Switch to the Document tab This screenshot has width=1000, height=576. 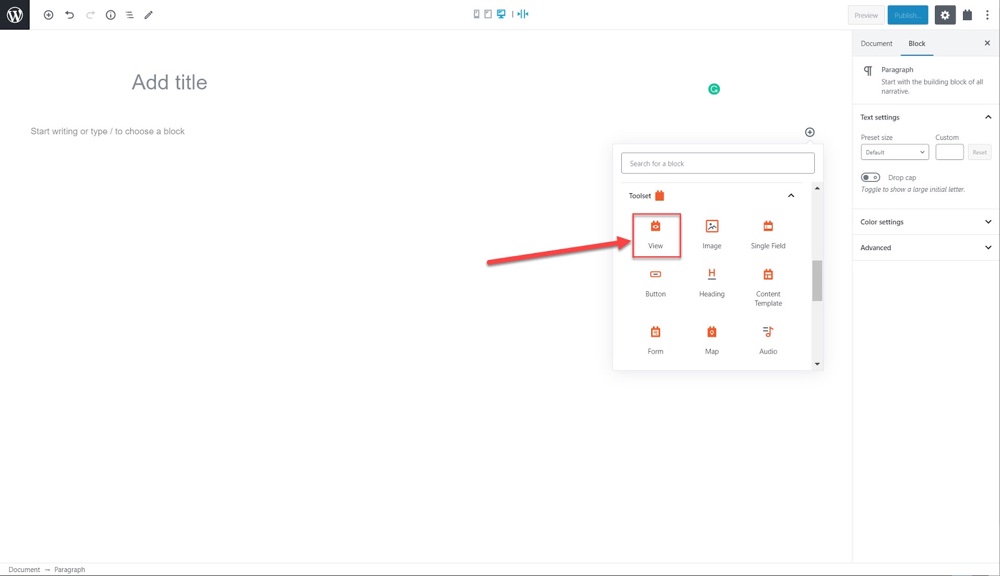click(x=876, y=43)
